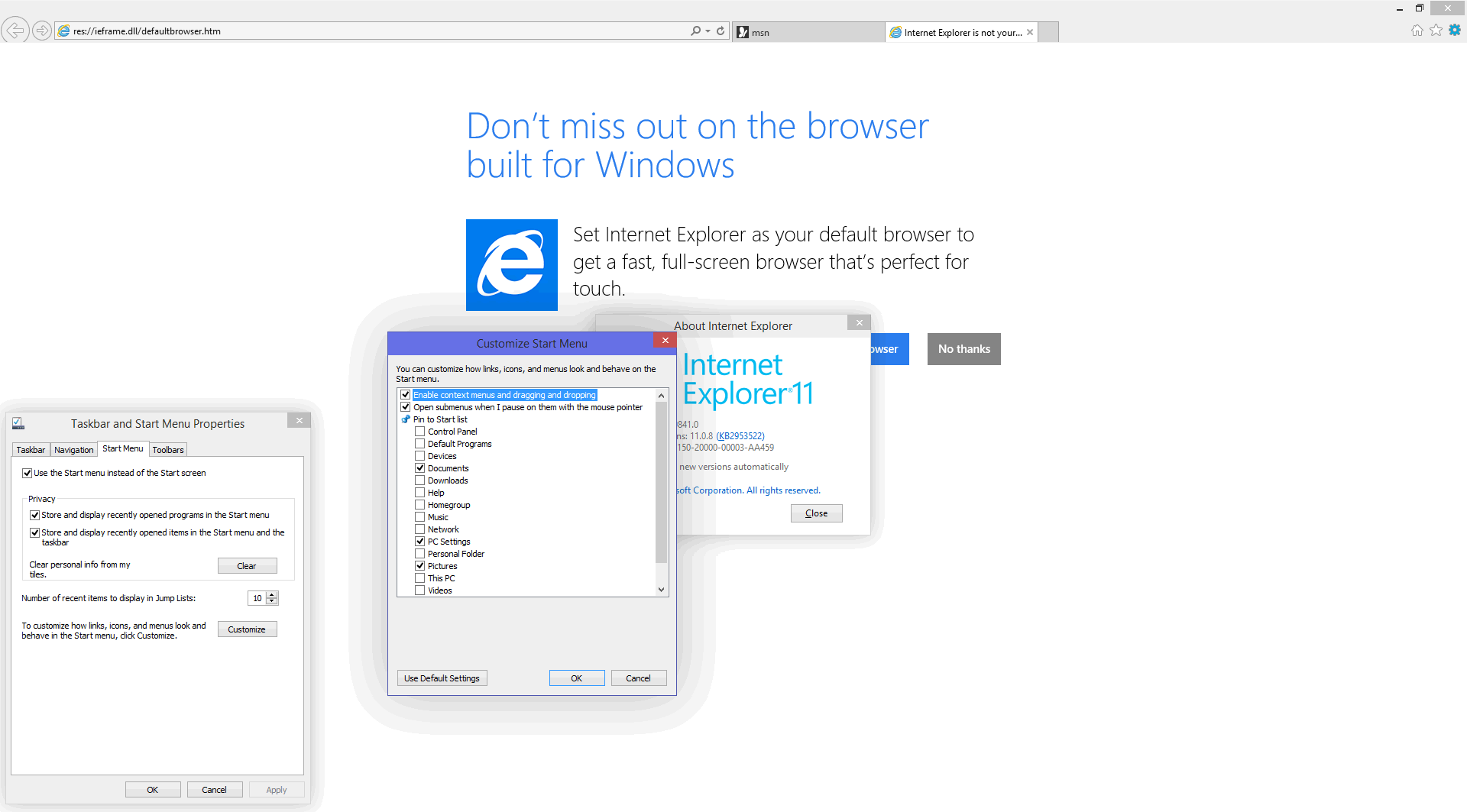Refresh the page with the reload icon

coord(721,31)
